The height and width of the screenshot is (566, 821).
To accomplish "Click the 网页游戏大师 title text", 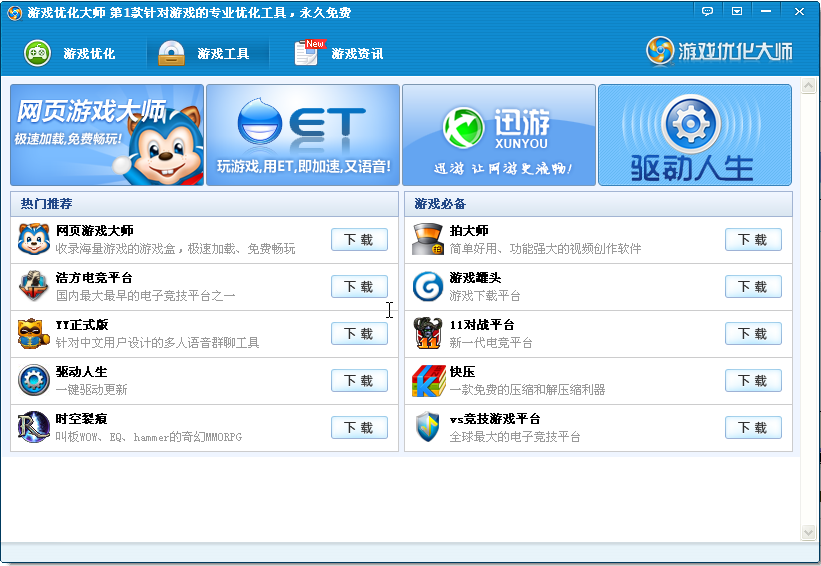I will point(95,230).
